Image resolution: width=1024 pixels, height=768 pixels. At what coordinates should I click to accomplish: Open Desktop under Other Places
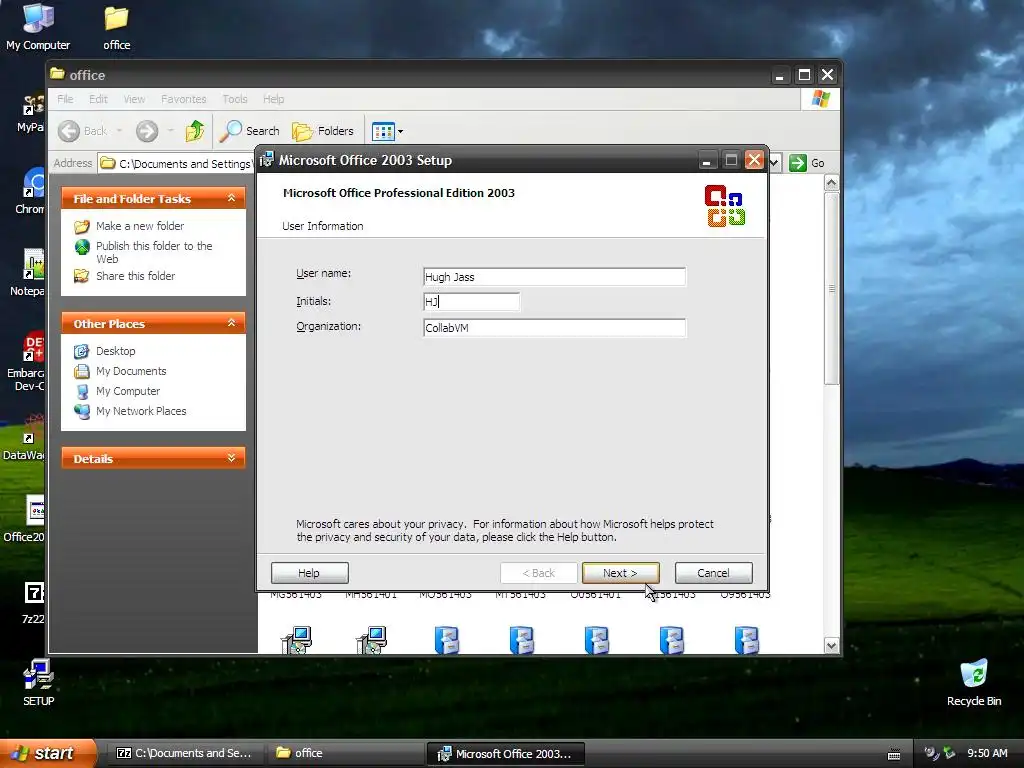click(116, 351)
